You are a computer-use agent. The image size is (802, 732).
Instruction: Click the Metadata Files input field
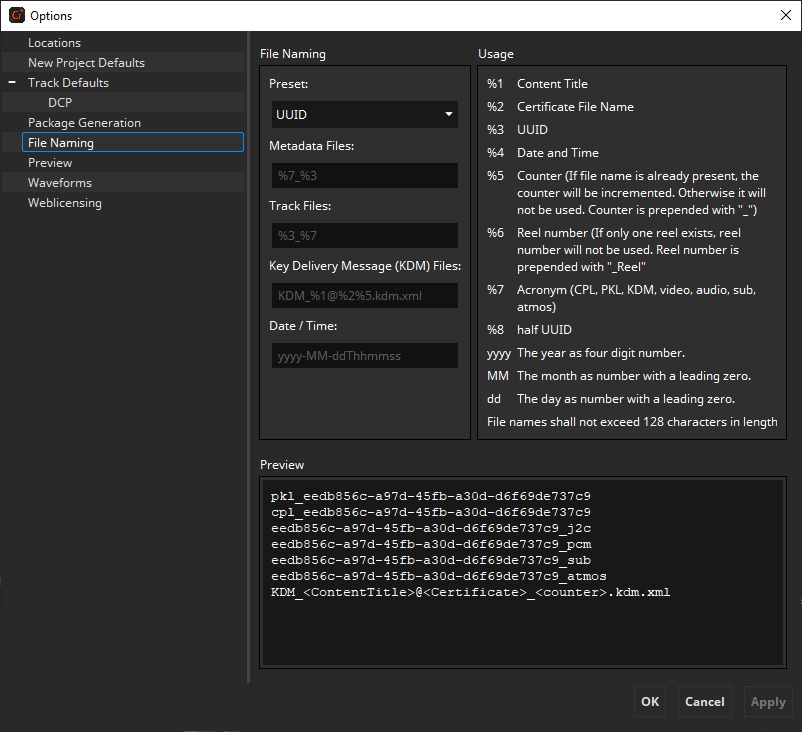click(364, 176)
